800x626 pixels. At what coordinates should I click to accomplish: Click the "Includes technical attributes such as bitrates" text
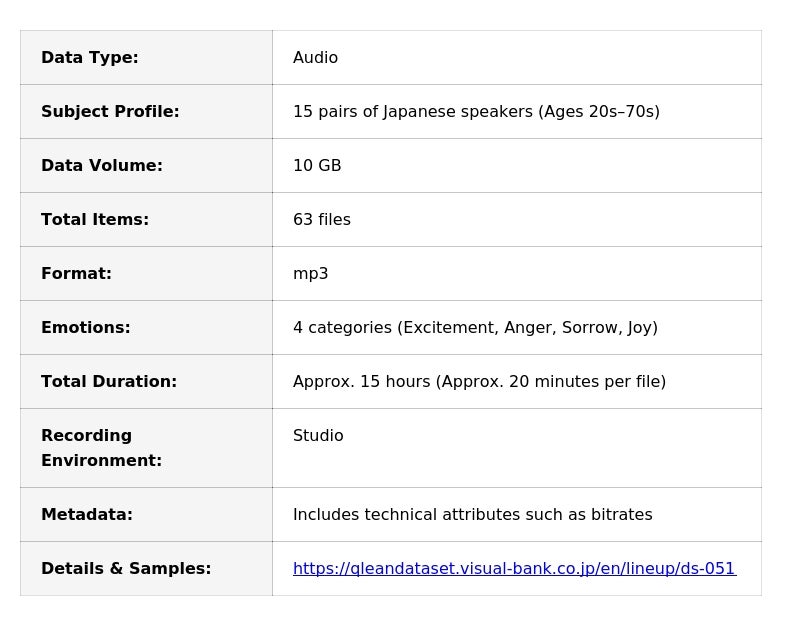pyautogui.click(x=472, y=515)
